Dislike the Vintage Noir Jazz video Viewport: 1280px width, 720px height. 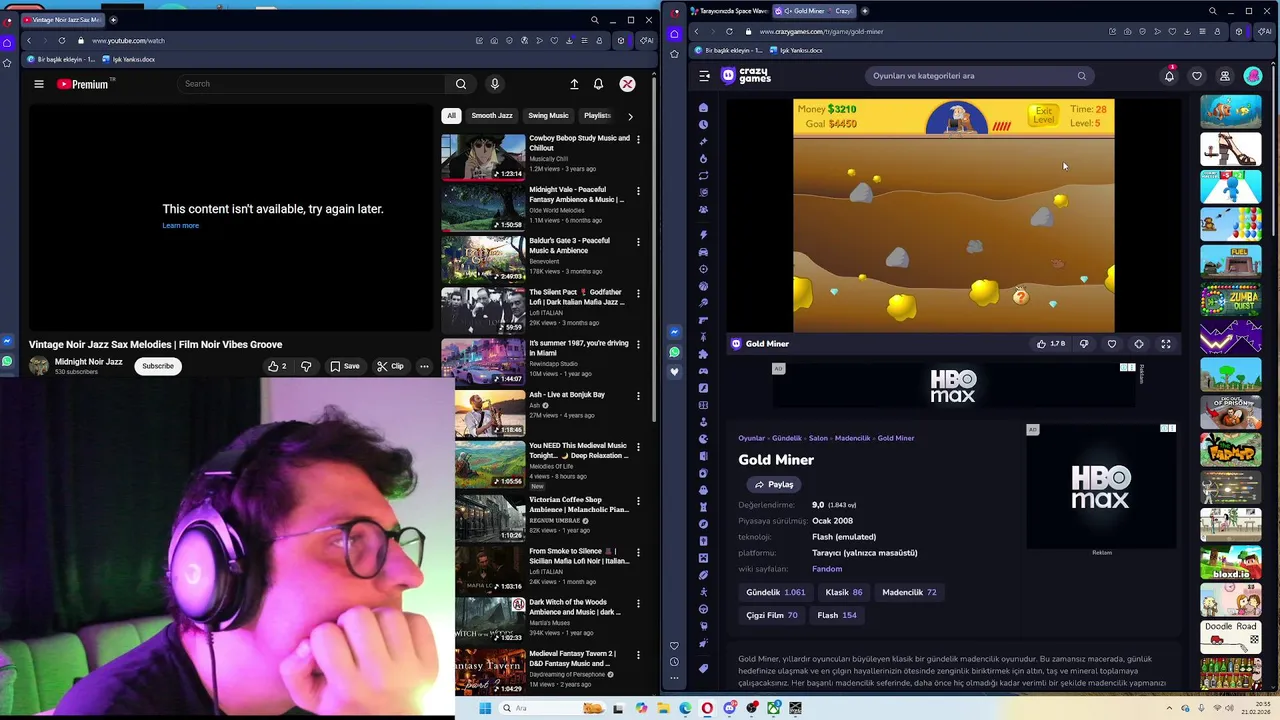[306, 366]
